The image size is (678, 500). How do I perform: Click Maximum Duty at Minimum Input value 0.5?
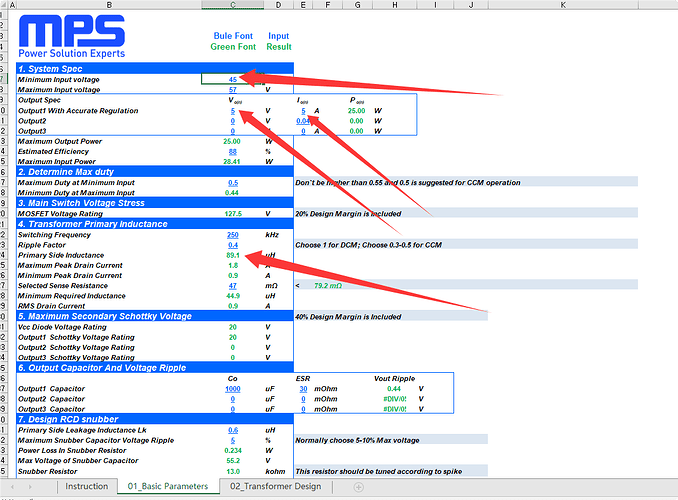232,183
